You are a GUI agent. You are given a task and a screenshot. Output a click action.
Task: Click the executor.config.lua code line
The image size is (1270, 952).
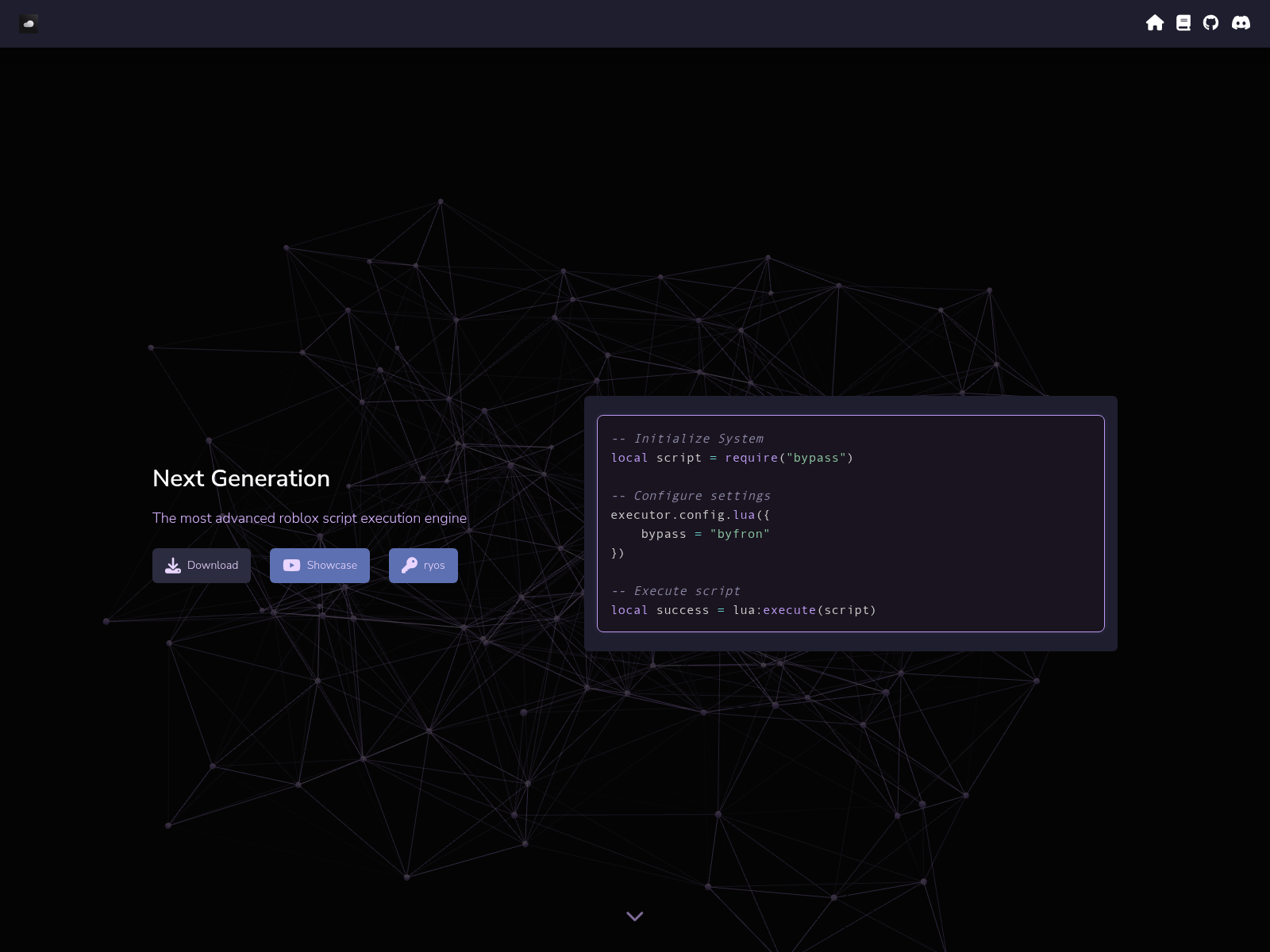pos(691,515)
